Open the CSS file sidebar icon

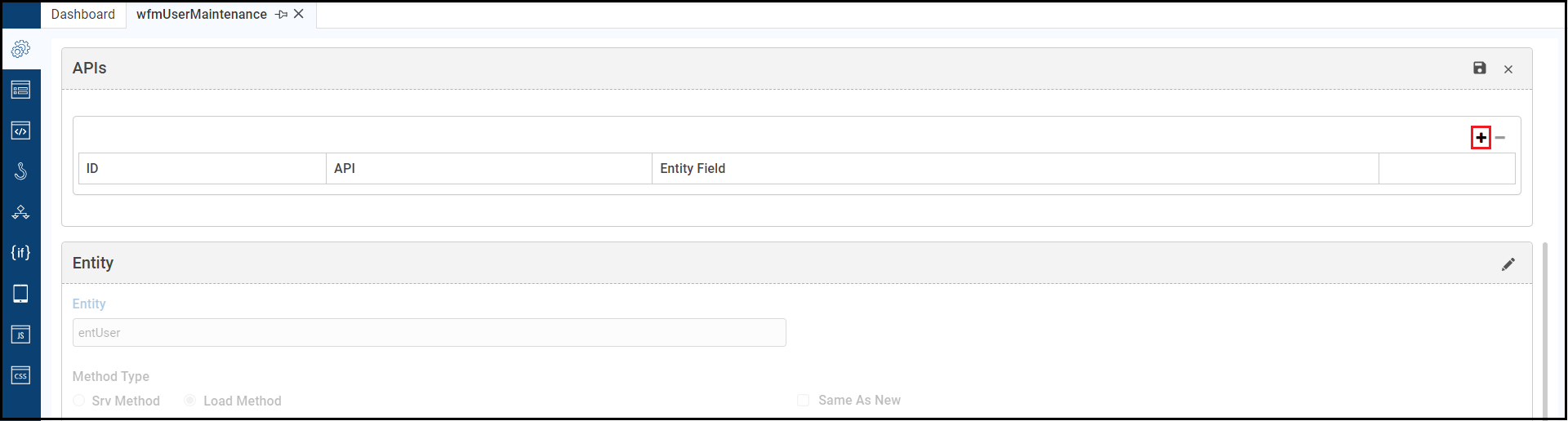20,375
